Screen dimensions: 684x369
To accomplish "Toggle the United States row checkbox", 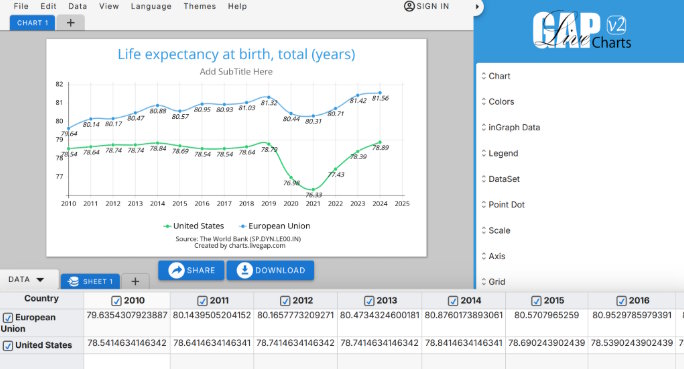I will pos(8,346).
